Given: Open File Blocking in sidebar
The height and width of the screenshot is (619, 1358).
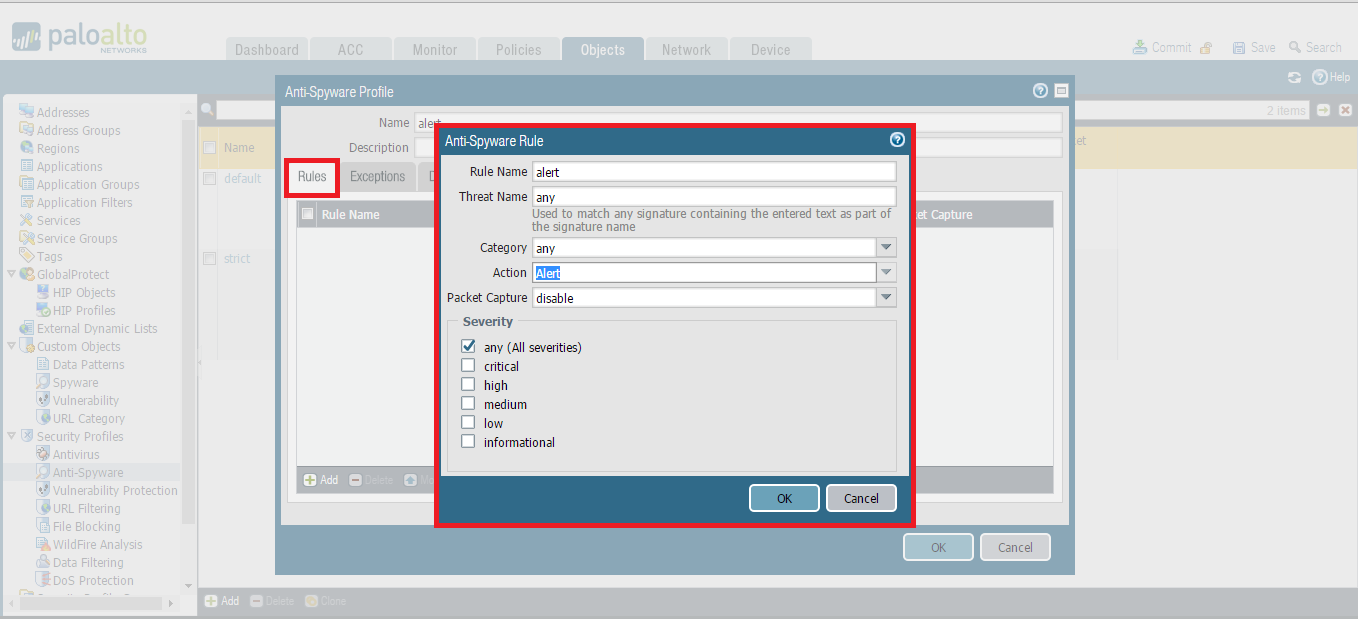Looking at the screenshot, I should click(86, 526).
